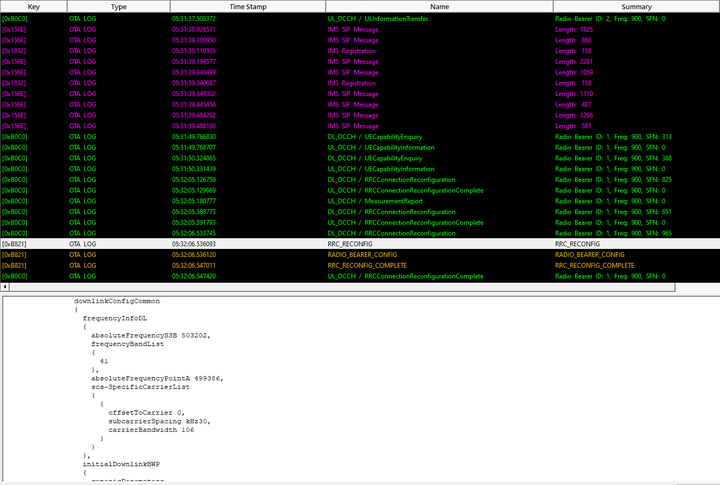
Task: Select RRCConnectionReconfigurationComplete row at 05:32:05.391793
Action: [360, 222]
